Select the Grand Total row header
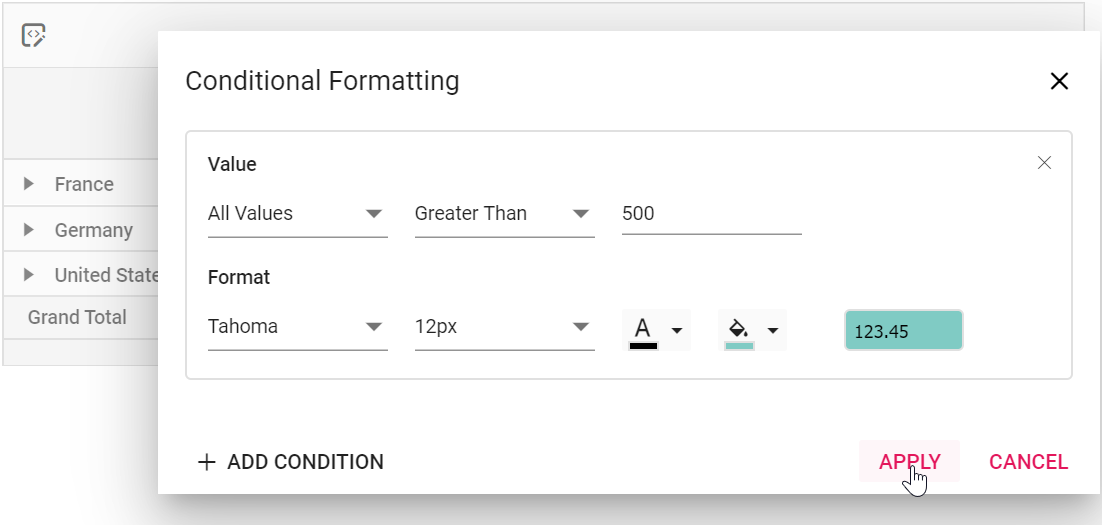1102x525 pixels. click(x=77, y=317)
